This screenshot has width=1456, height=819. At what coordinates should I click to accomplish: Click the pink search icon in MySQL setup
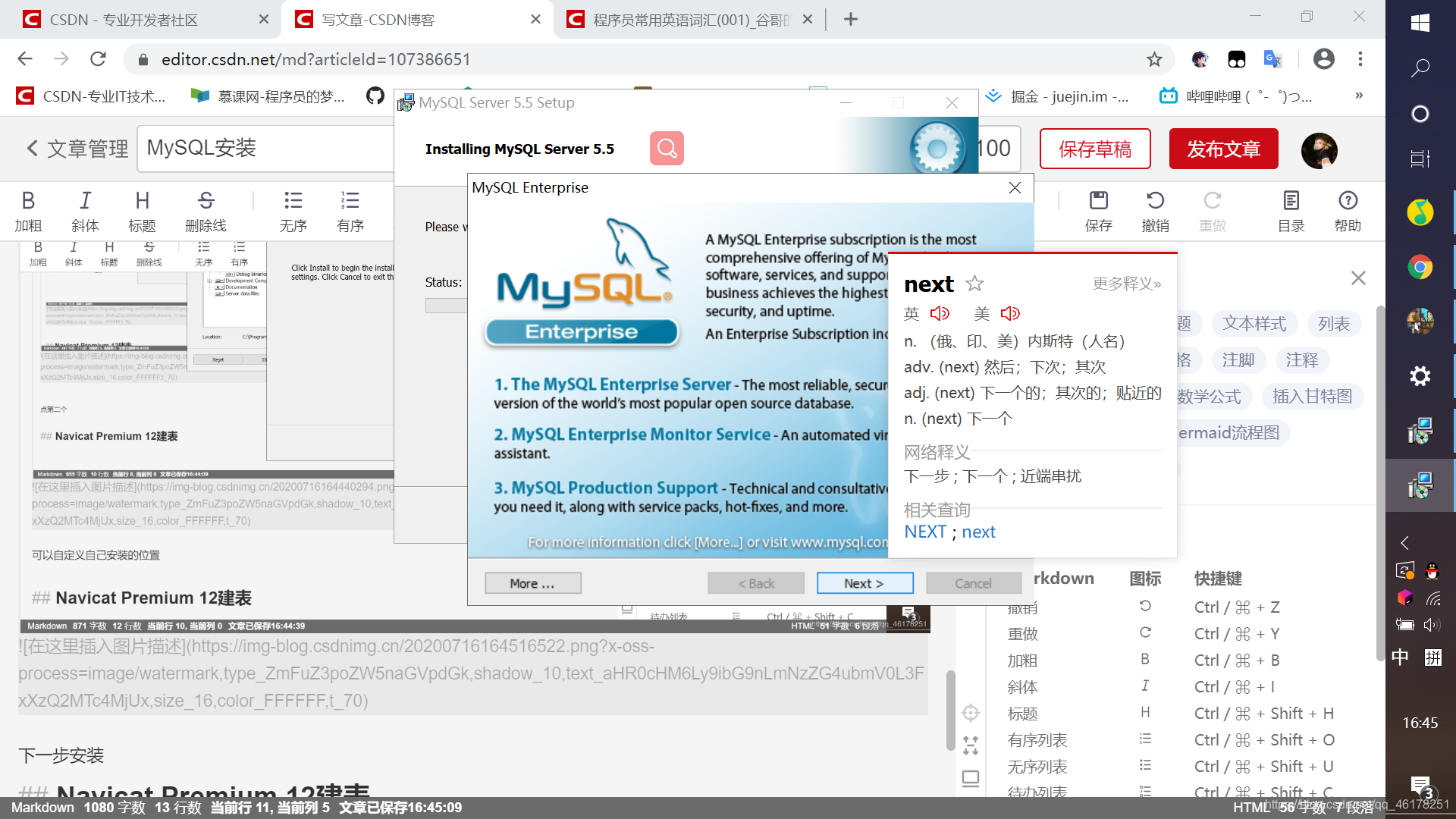[667, 148]
